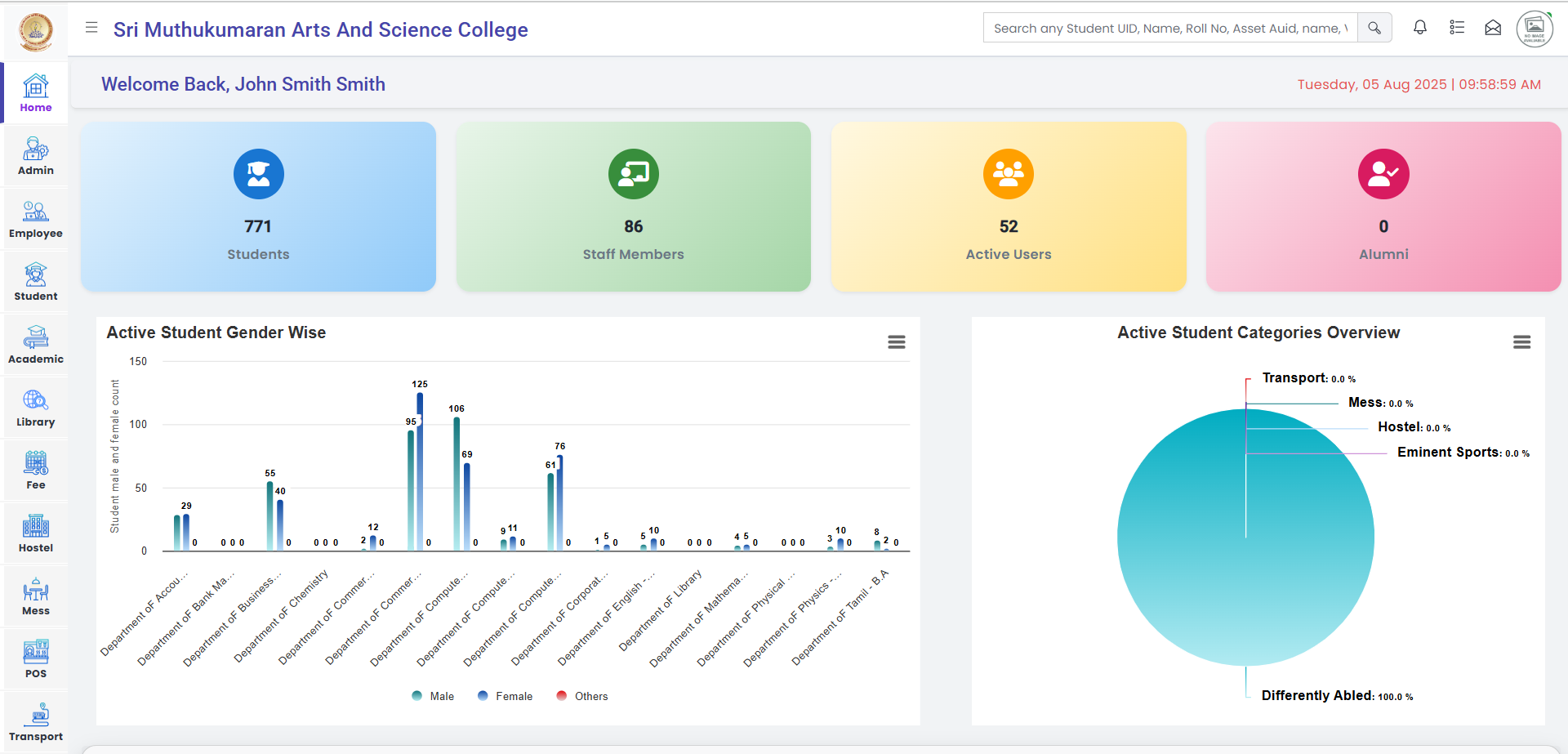Click the 86 Staff Members card

[633, 207]
